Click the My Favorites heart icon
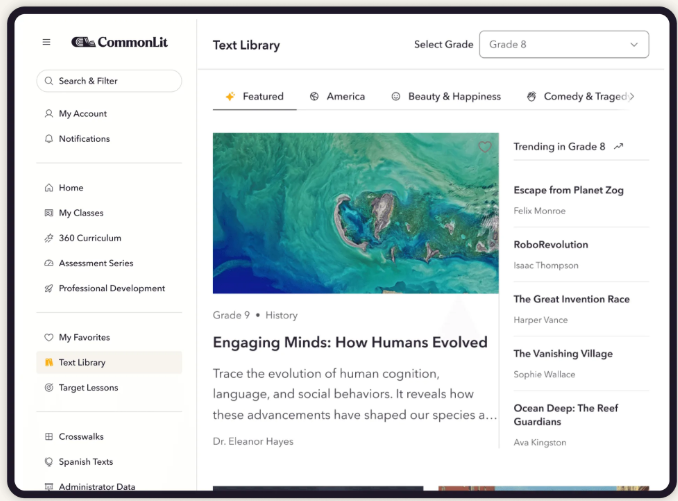Image resolution: width=678 pixels, height=501 pixels. click(49, 337)
